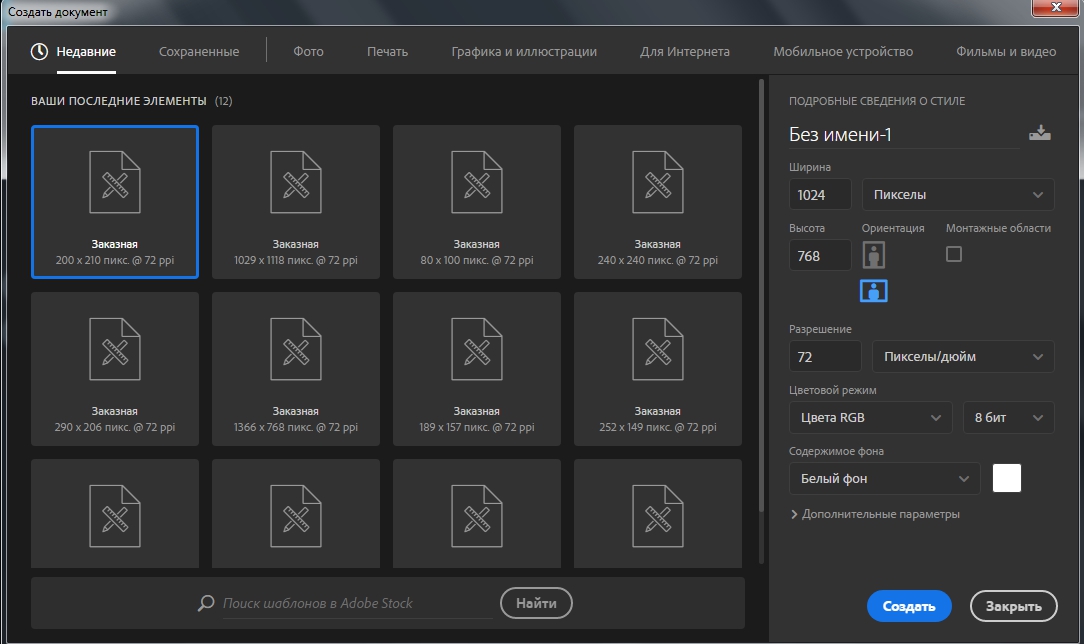Image resolution: width=1084 pixels, height=644 pixels.
Task: Switch to the Фото tab
Action: (x=308, y=52)
